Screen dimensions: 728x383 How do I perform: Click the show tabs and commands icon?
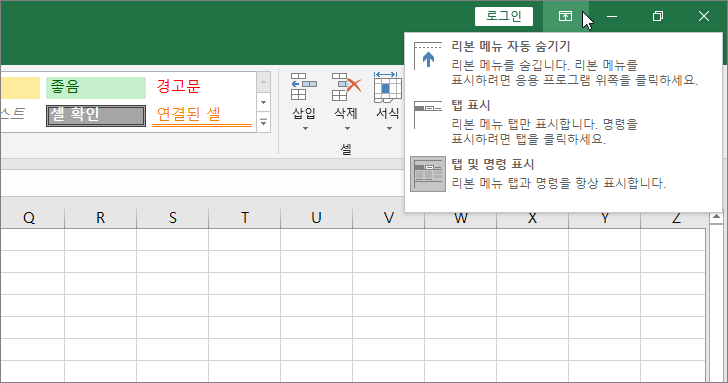coord(428,174)
